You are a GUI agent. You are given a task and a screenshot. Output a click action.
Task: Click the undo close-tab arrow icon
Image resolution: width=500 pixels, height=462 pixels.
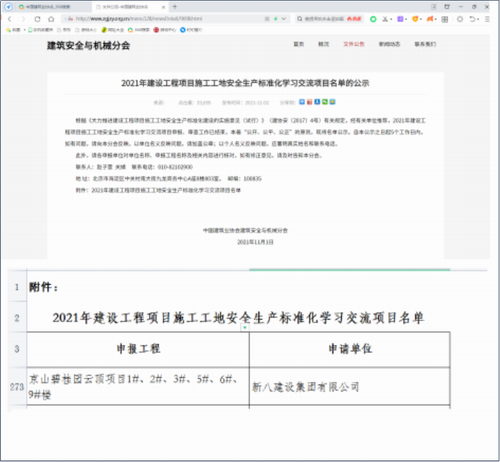472,19
